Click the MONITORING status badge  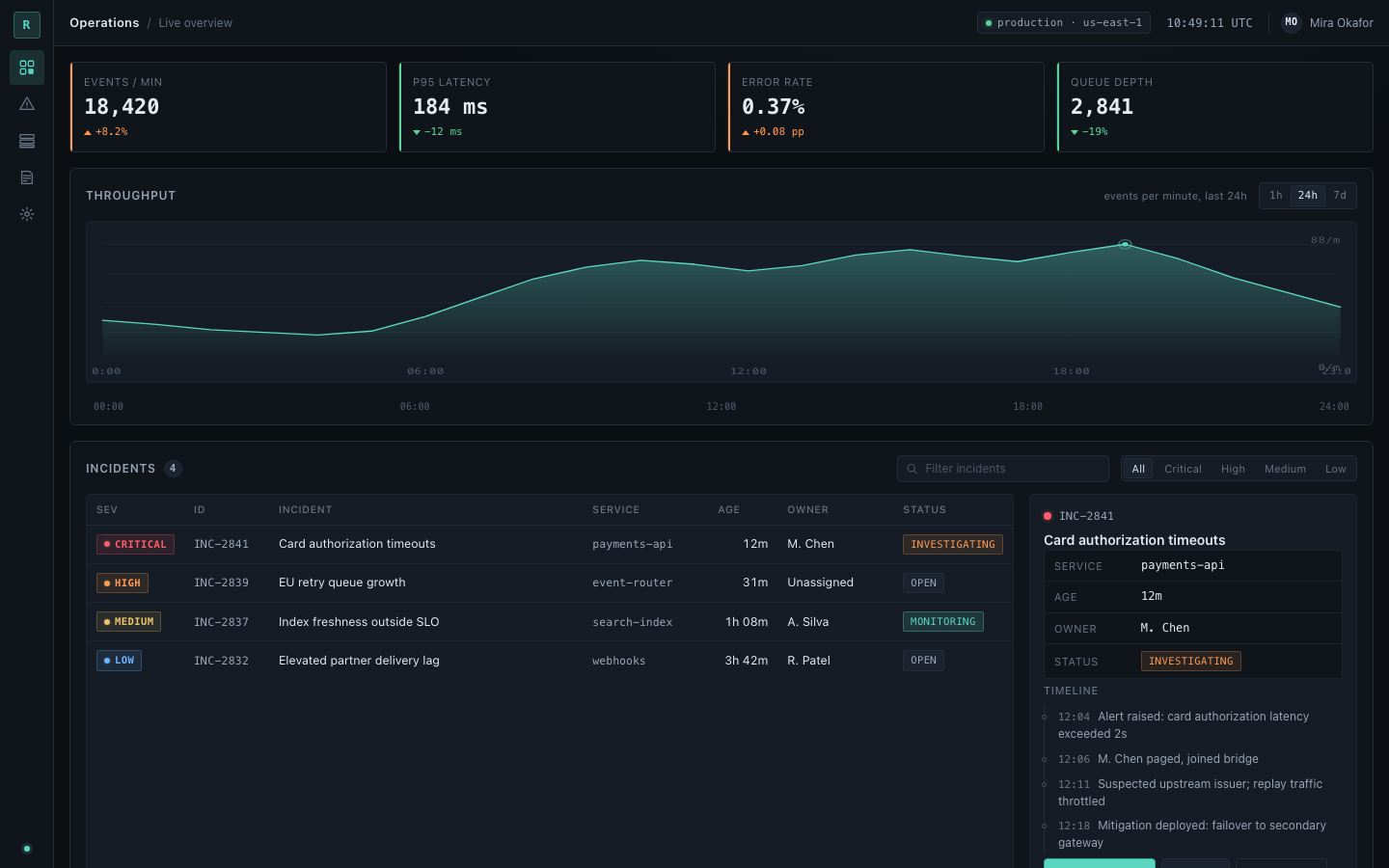pos(943,622)
